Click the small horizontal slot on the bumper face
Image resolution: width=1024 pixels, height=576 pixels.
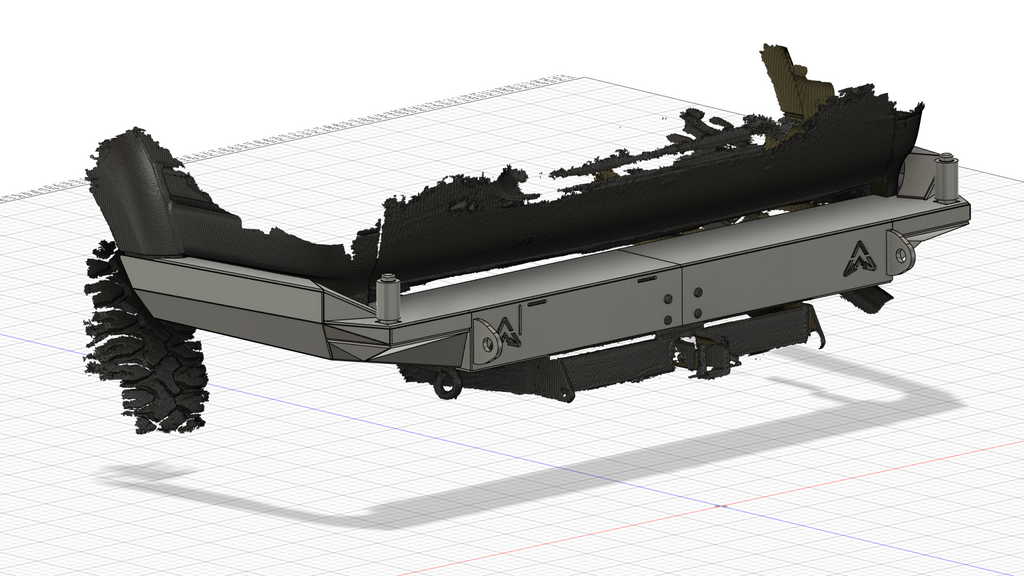(537, 301)
